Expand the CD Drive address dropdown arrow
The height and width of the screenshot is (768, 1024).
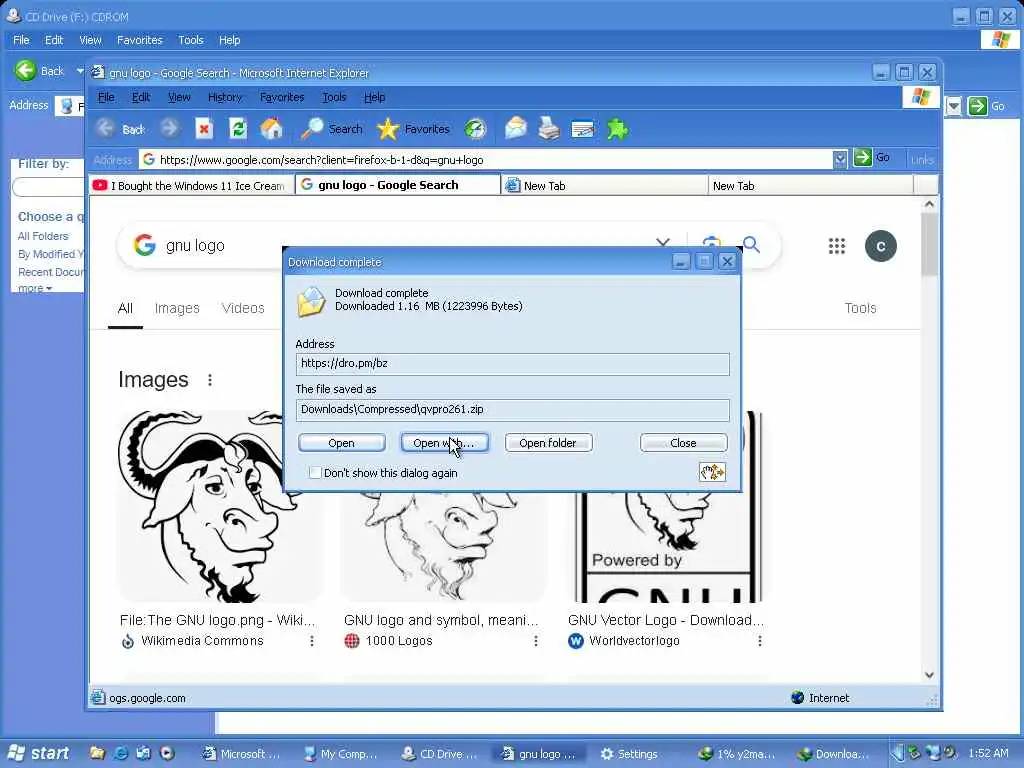coord(954,106)
